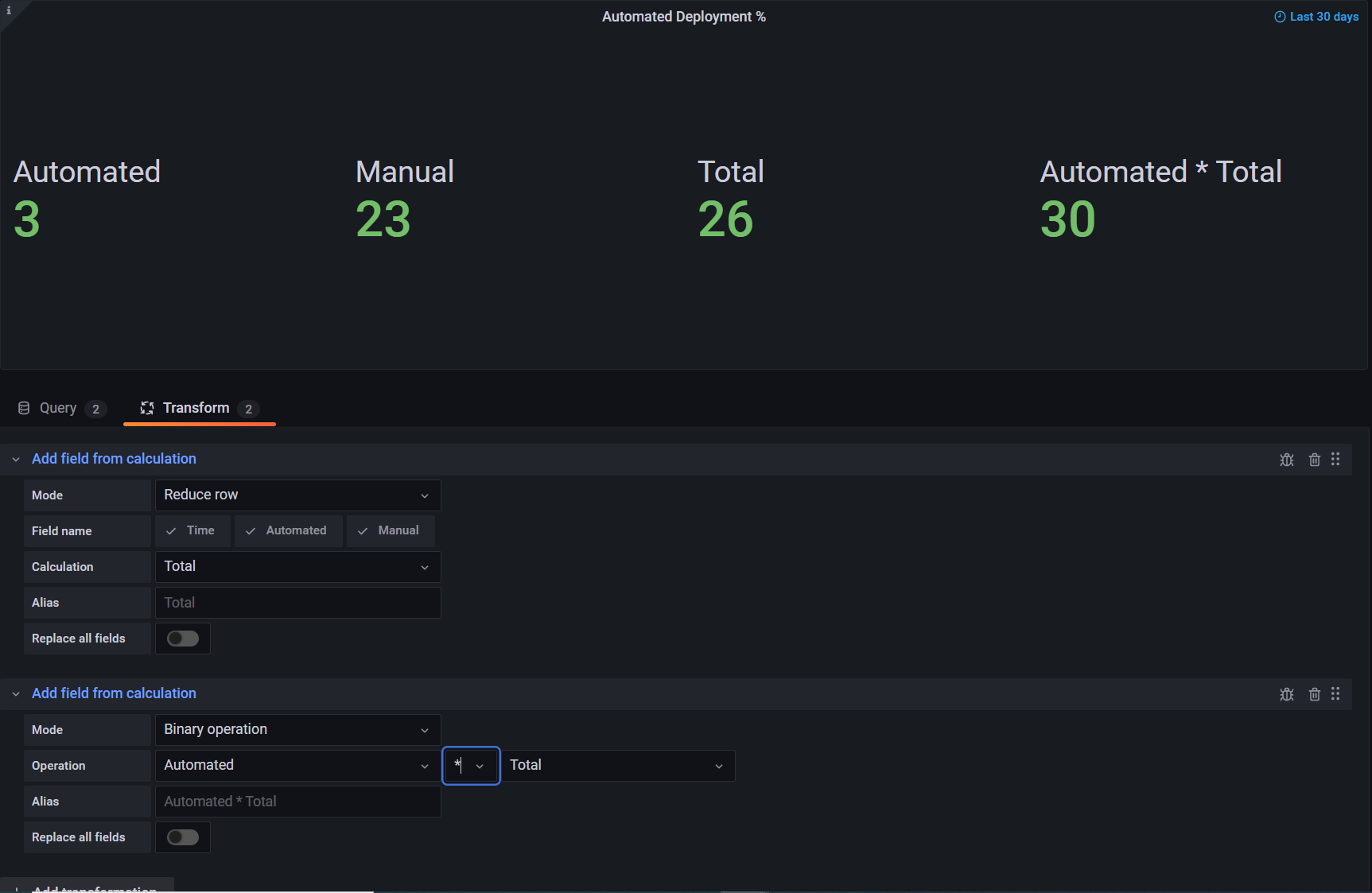The height and width of the screenshot is (893, 1372).
Task: Click the clock icon next to Last 30 days
Action: pyautogui.click(x=1280, y=17)
